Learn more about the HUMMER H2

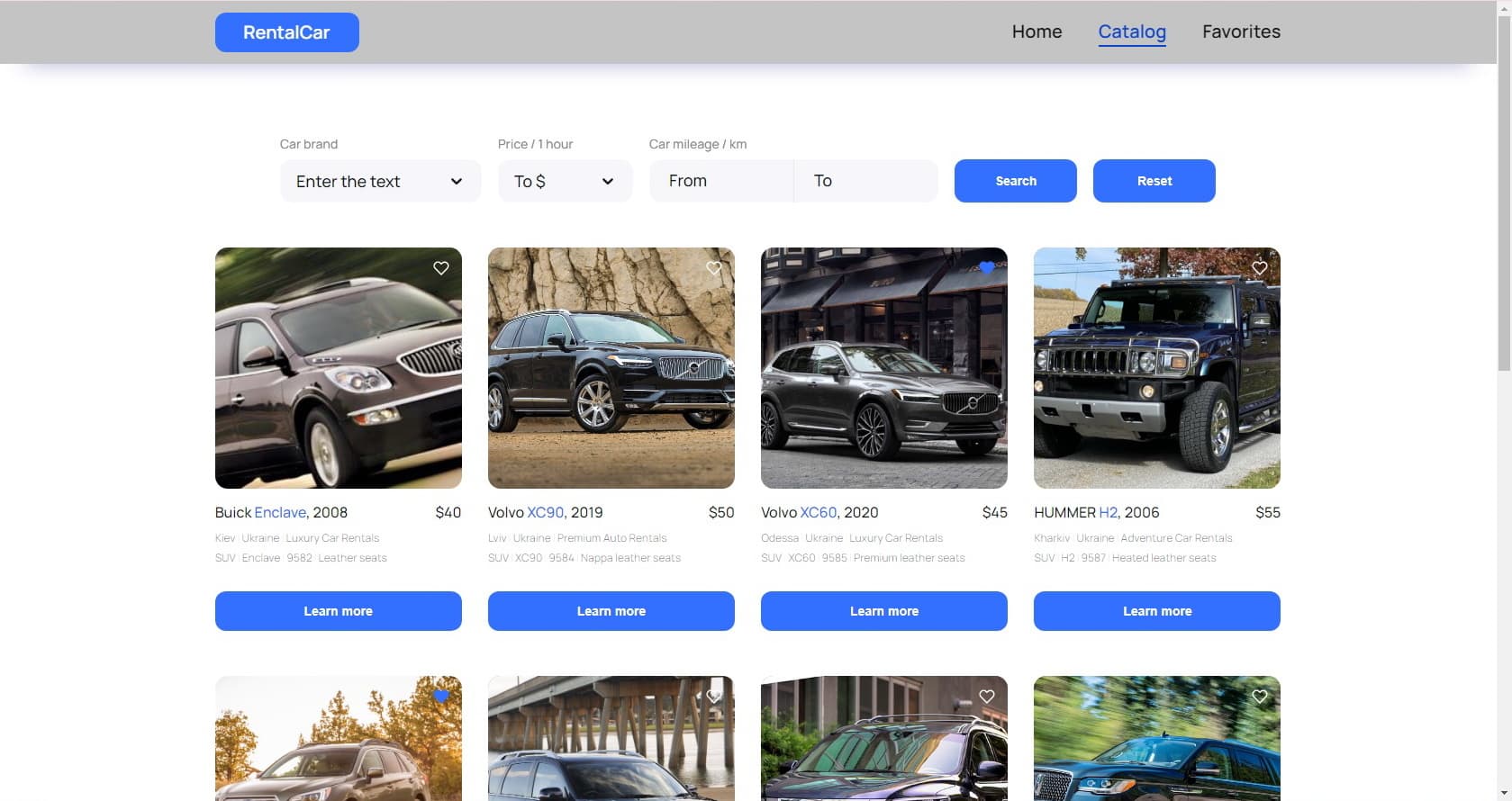pyautogui.click(x=1157, y=611)
